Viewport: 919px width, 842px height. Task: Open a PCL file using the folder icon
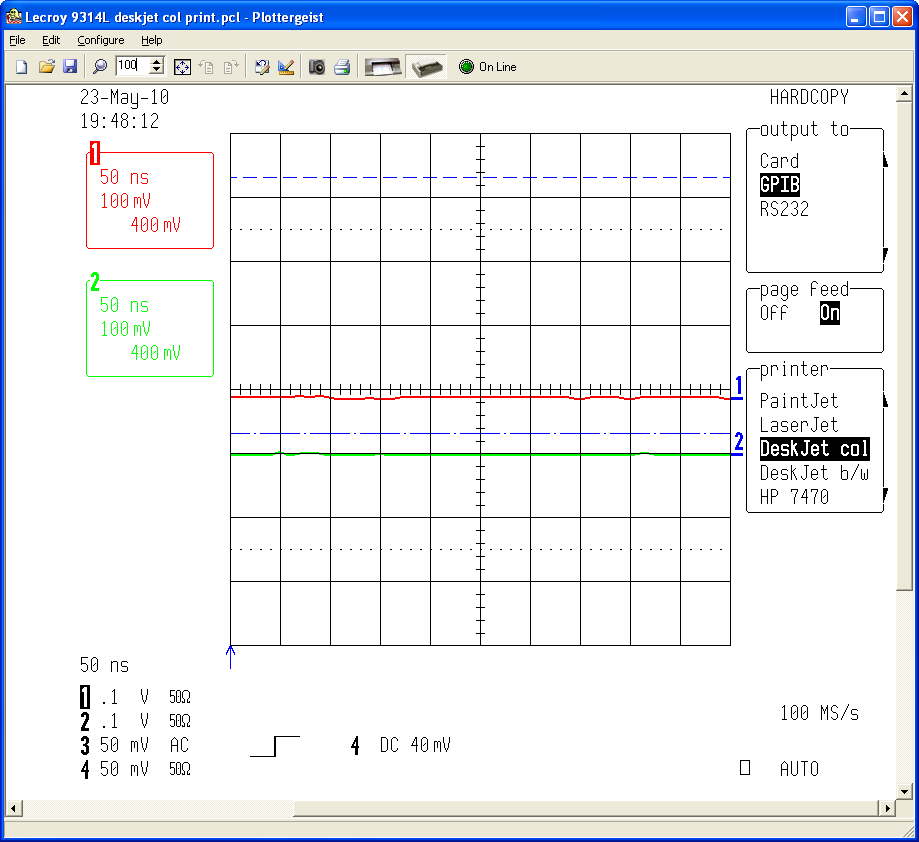click(47, 66)
